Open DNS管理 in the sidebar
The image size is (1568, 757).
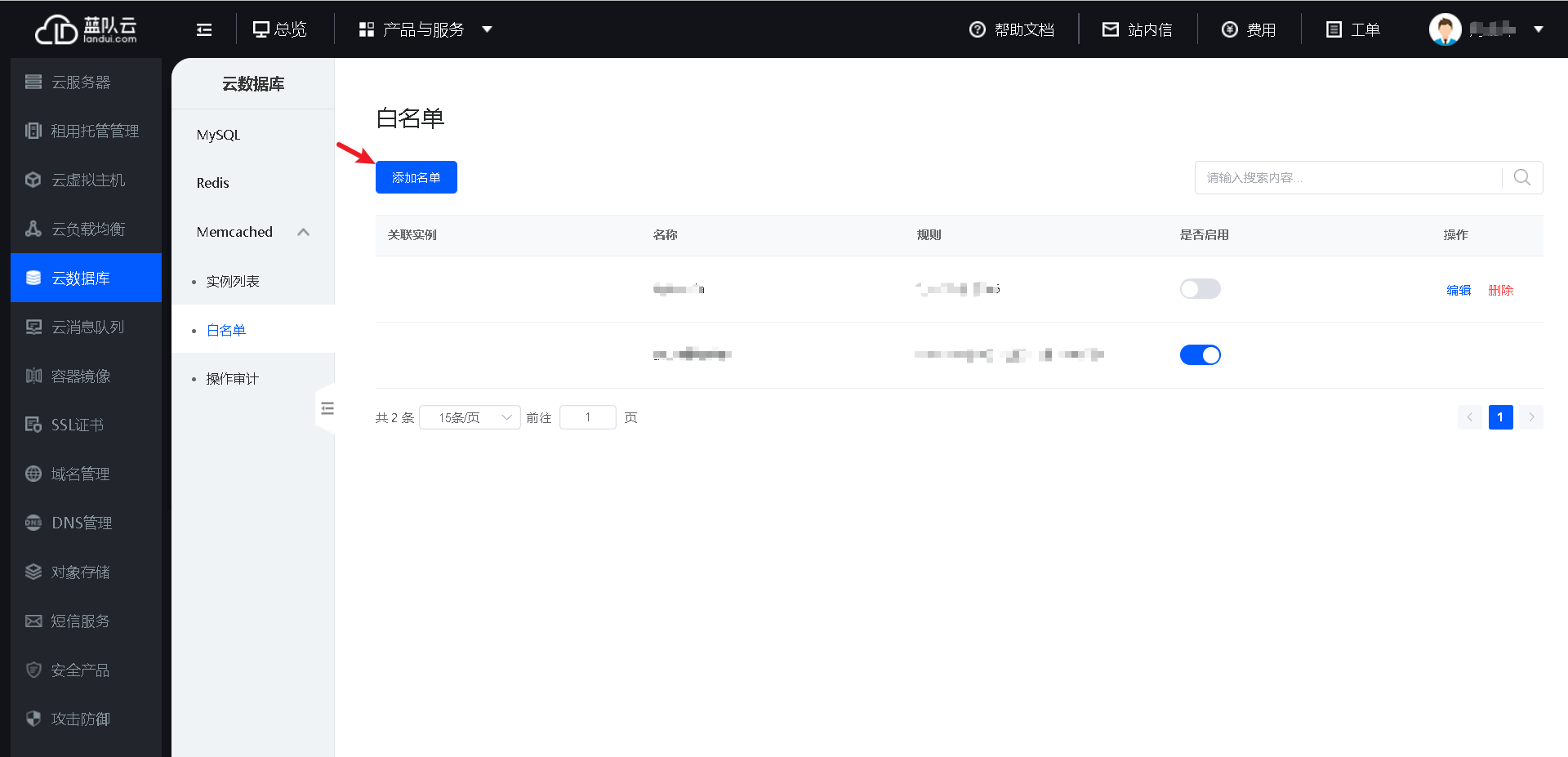(81, 523)
